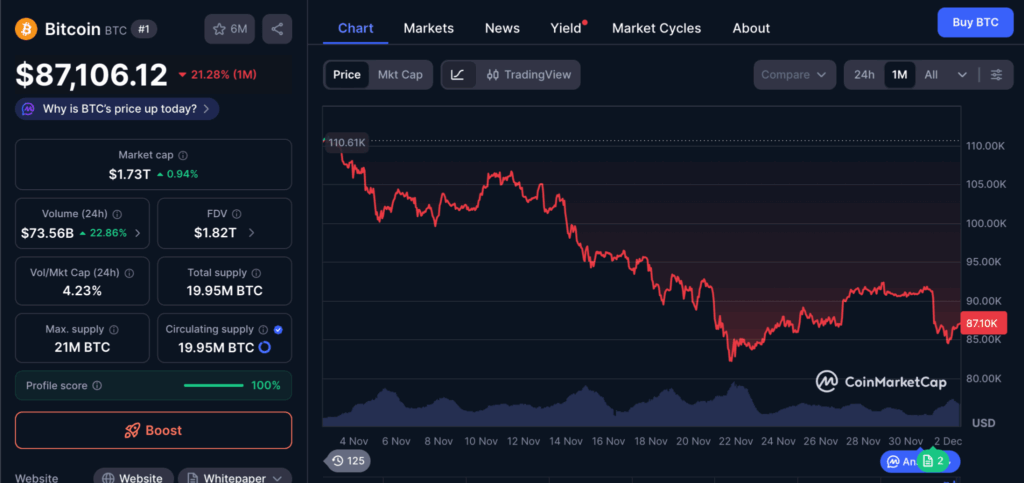
Task: Open chart settings sliders icon
Action: point(995,75)
